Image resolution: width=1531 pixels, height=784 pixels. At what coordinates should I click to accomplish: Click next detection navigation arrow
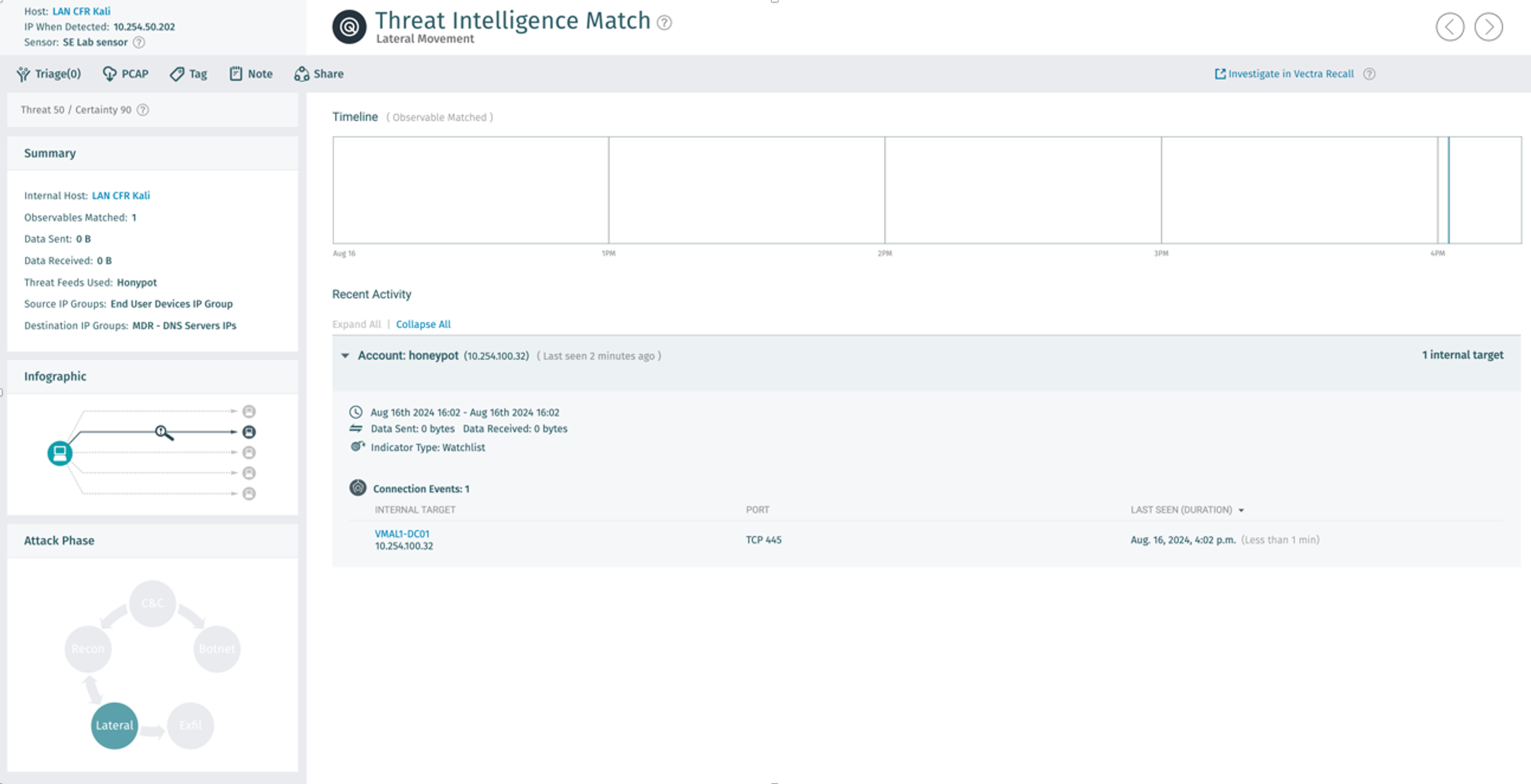point(1489,26)
